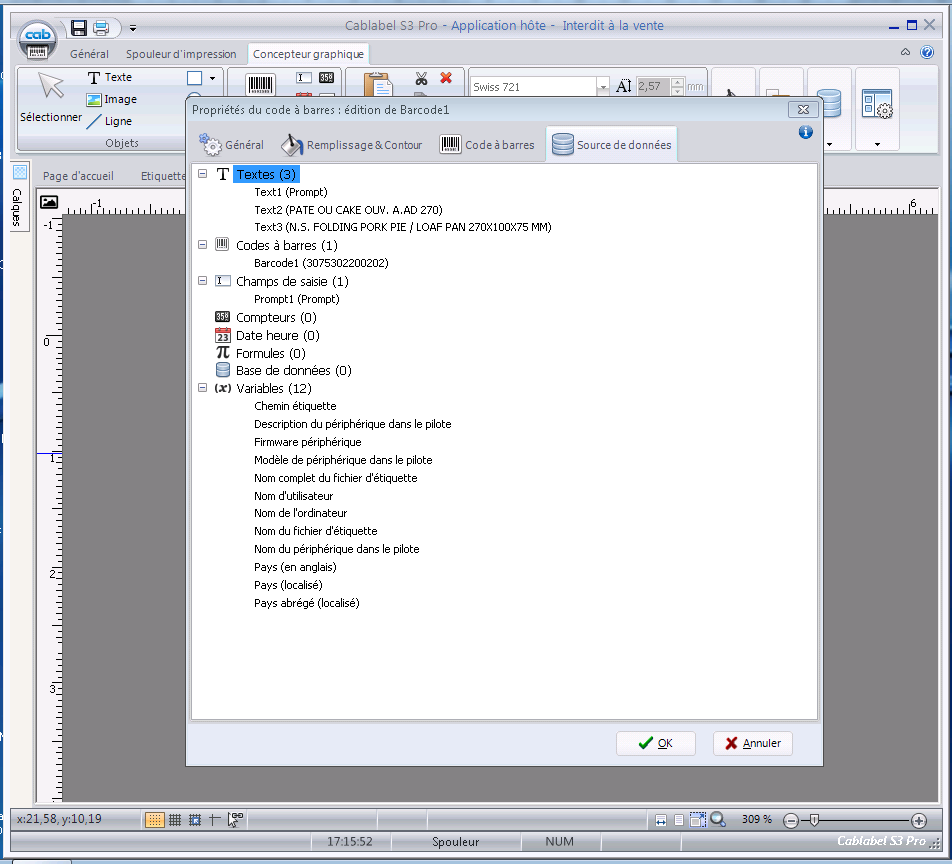Image resolution: width=952 pixels, height=864 pixels.
Task: Collapse the Variables tree node
Action: [203, 387]
